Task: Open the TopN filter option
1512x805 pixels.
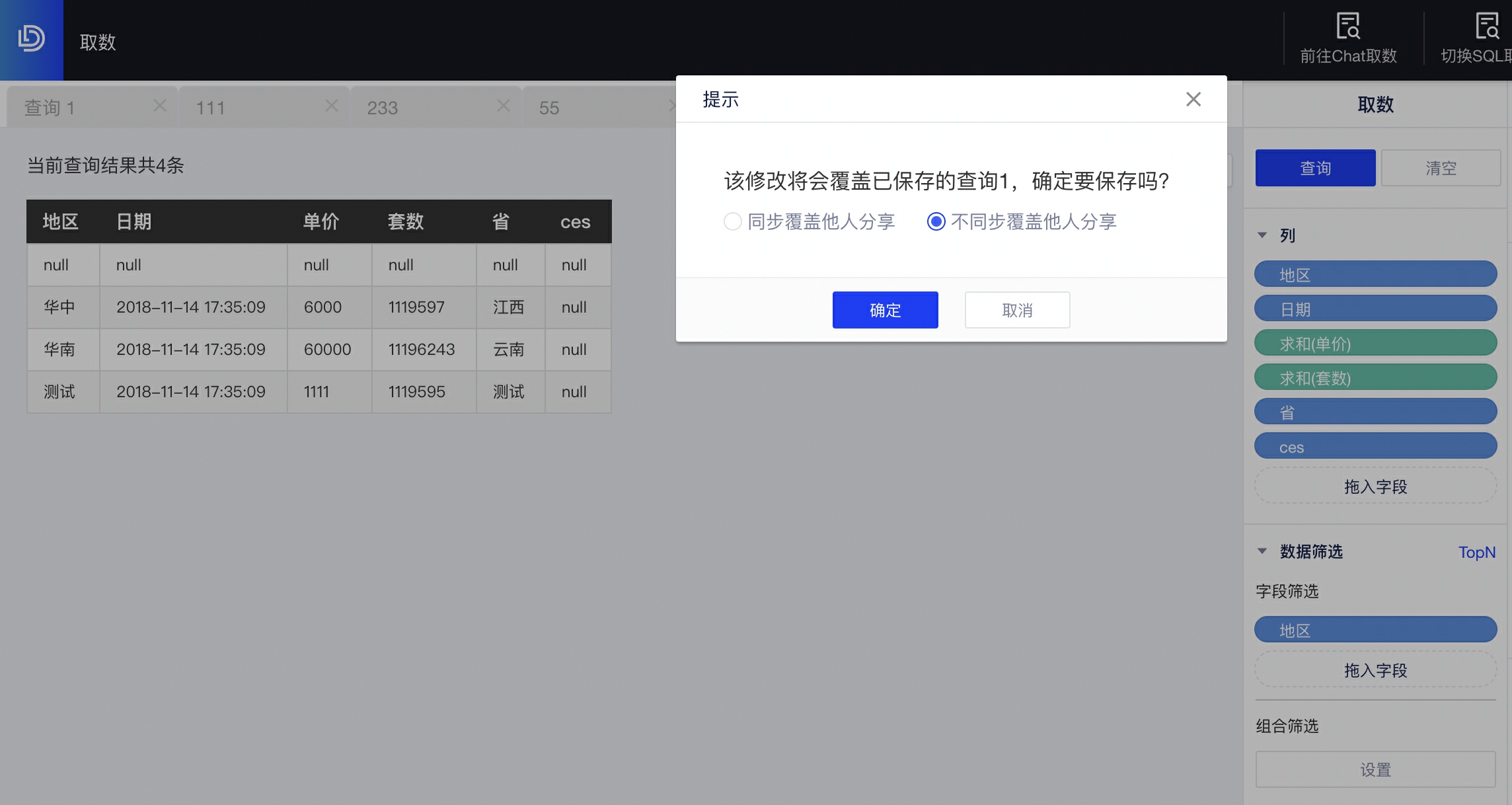Action: tap(1476, 552)
